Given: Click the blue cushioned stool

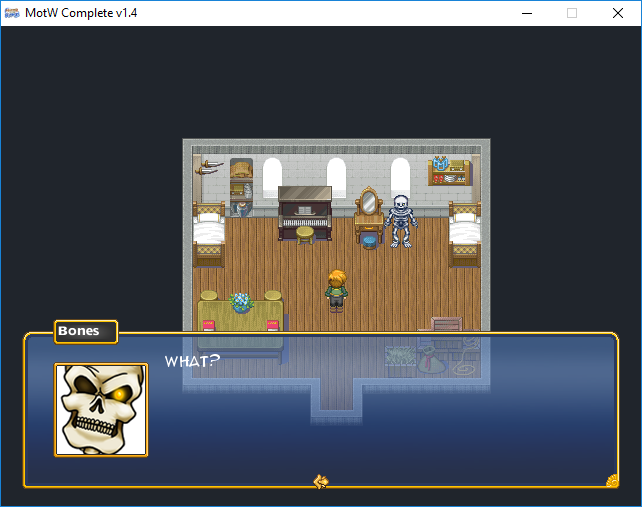Looking at the screenshot, I should pyautogui.click(x=370, y=242).
